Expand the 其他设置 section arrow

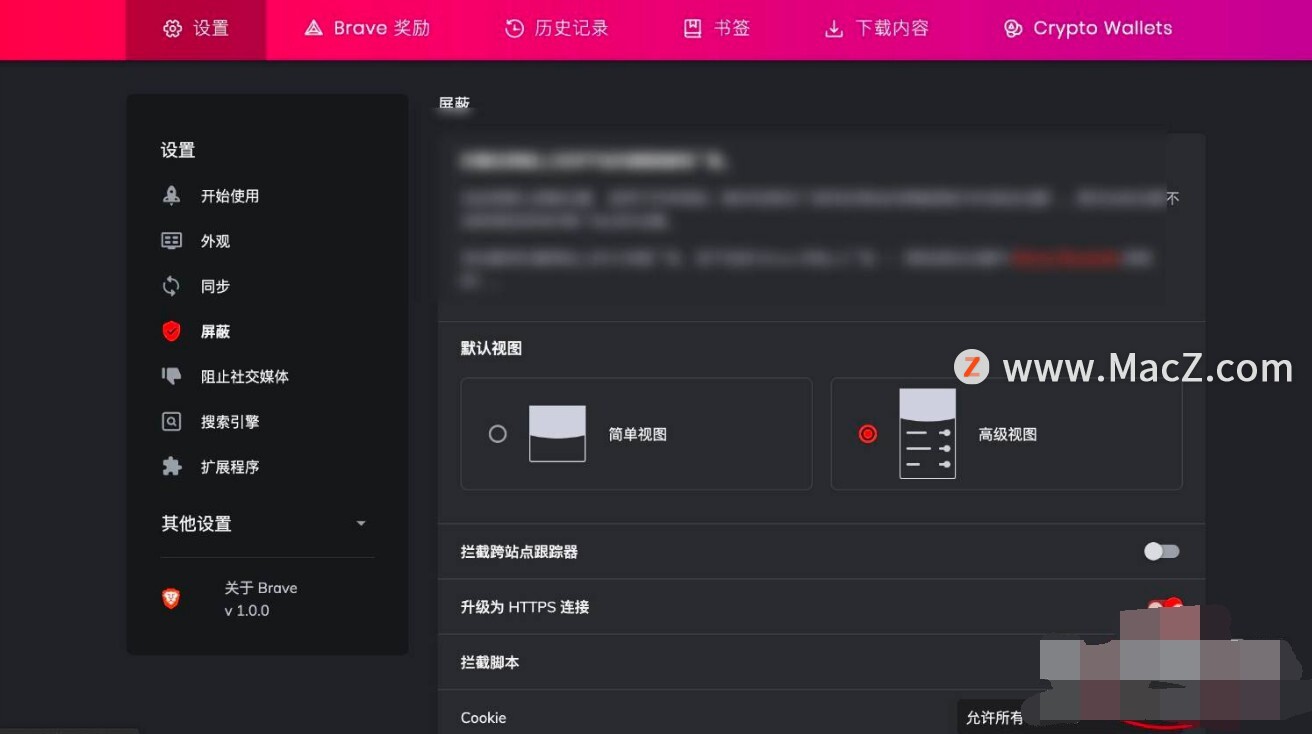pos(361,523)
